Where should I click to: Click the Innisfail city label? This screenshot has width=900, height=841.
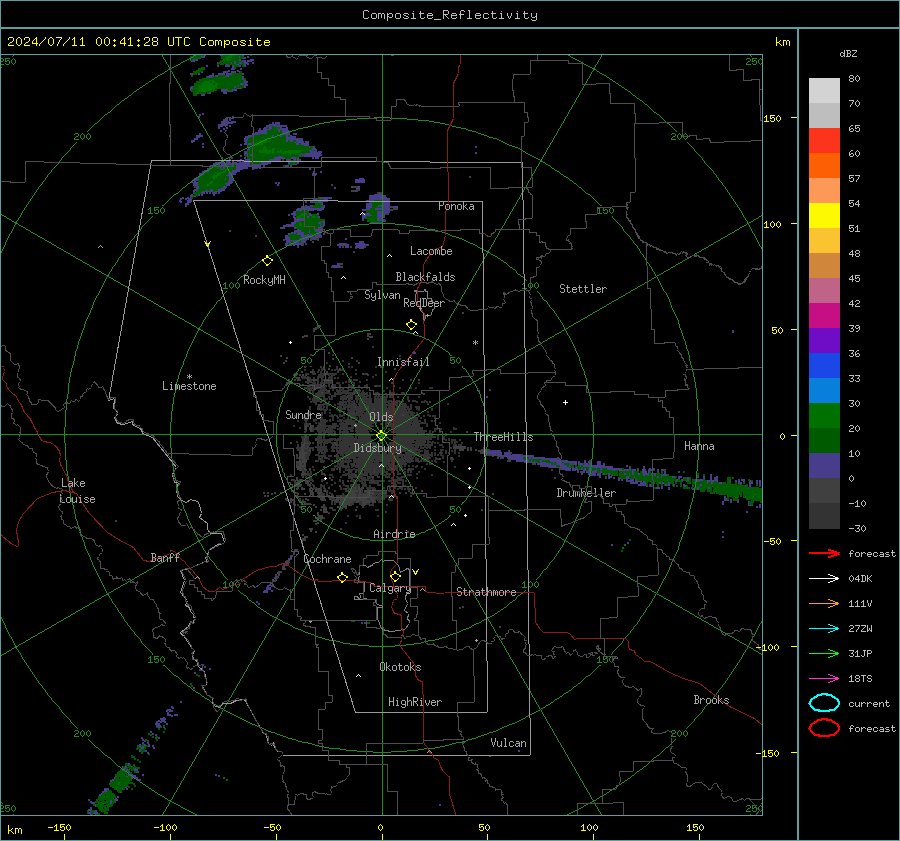(403, 362)
